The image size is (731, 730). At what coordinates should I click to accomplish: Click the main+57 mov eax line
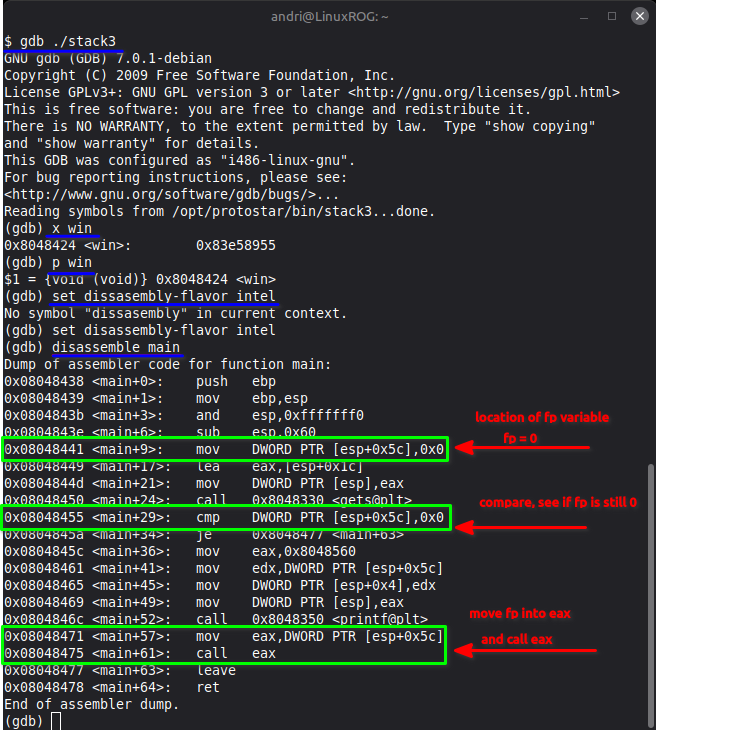click(224, 637)
